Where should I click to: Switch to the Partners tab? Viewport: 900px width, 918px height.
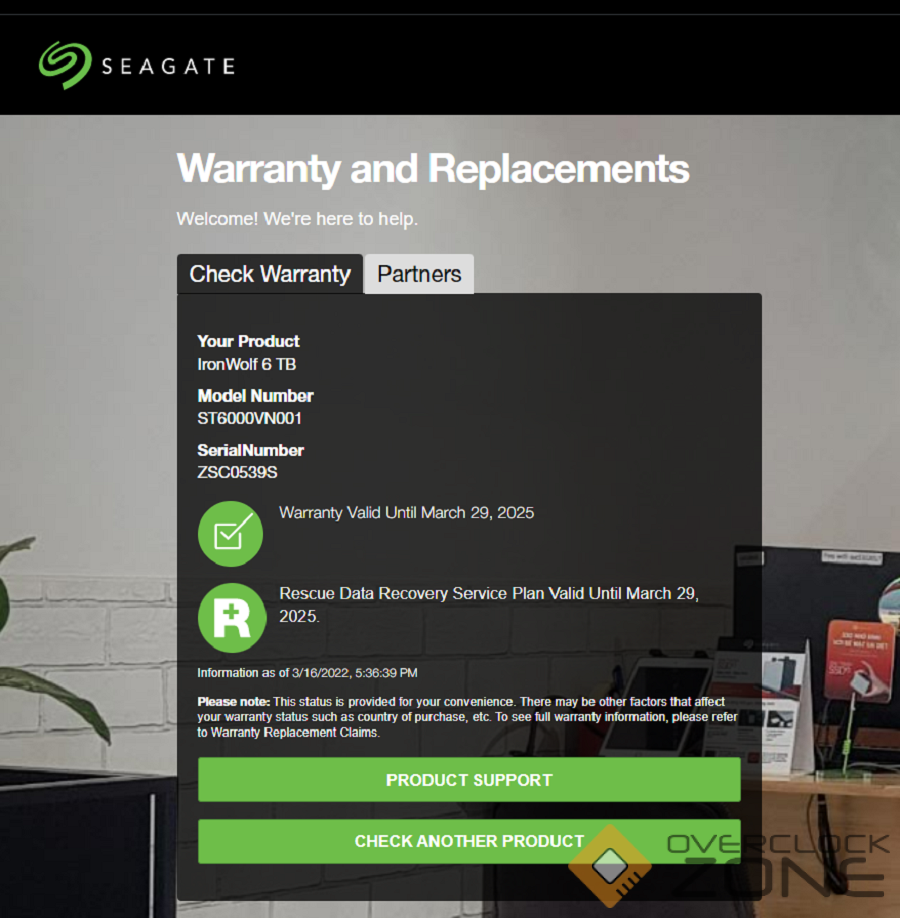click(x=419, y=273)
